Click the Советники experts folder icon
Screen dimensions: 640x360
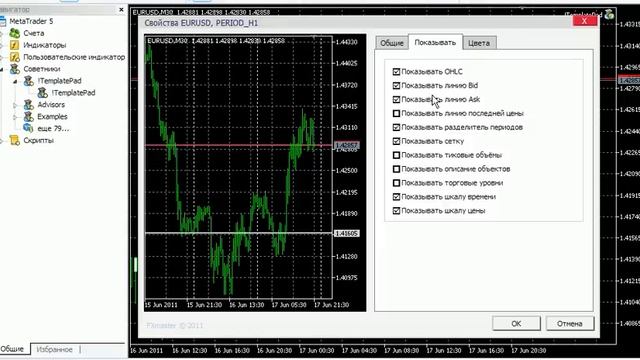tap(15, 69)
